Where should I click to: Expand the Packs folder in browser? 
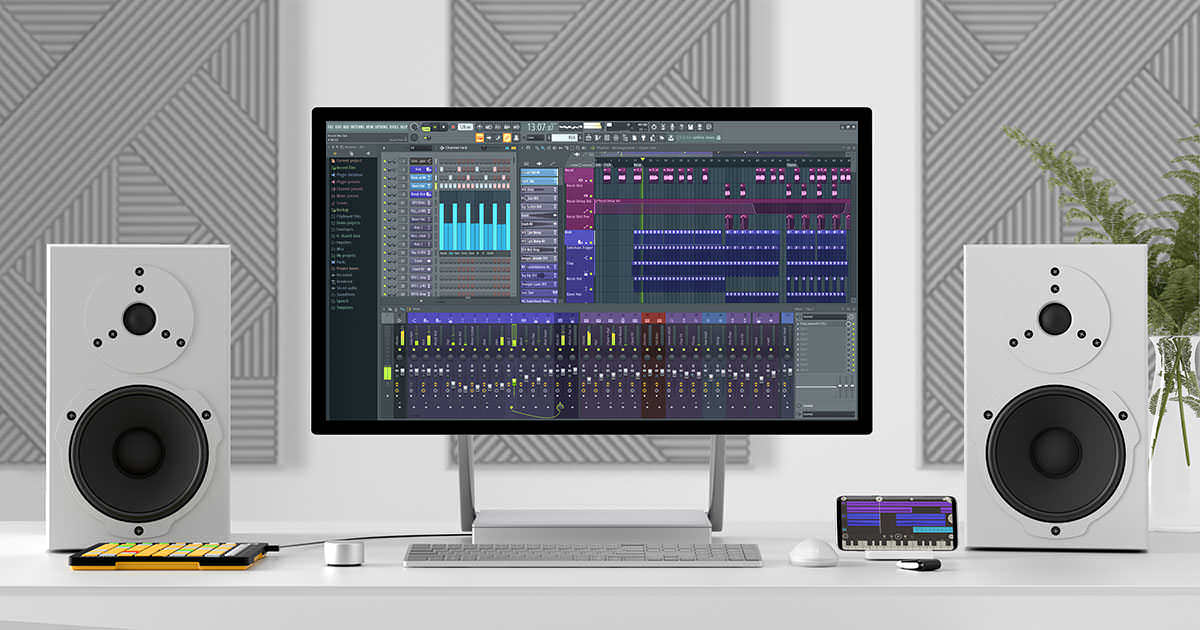tap(340, 262)
